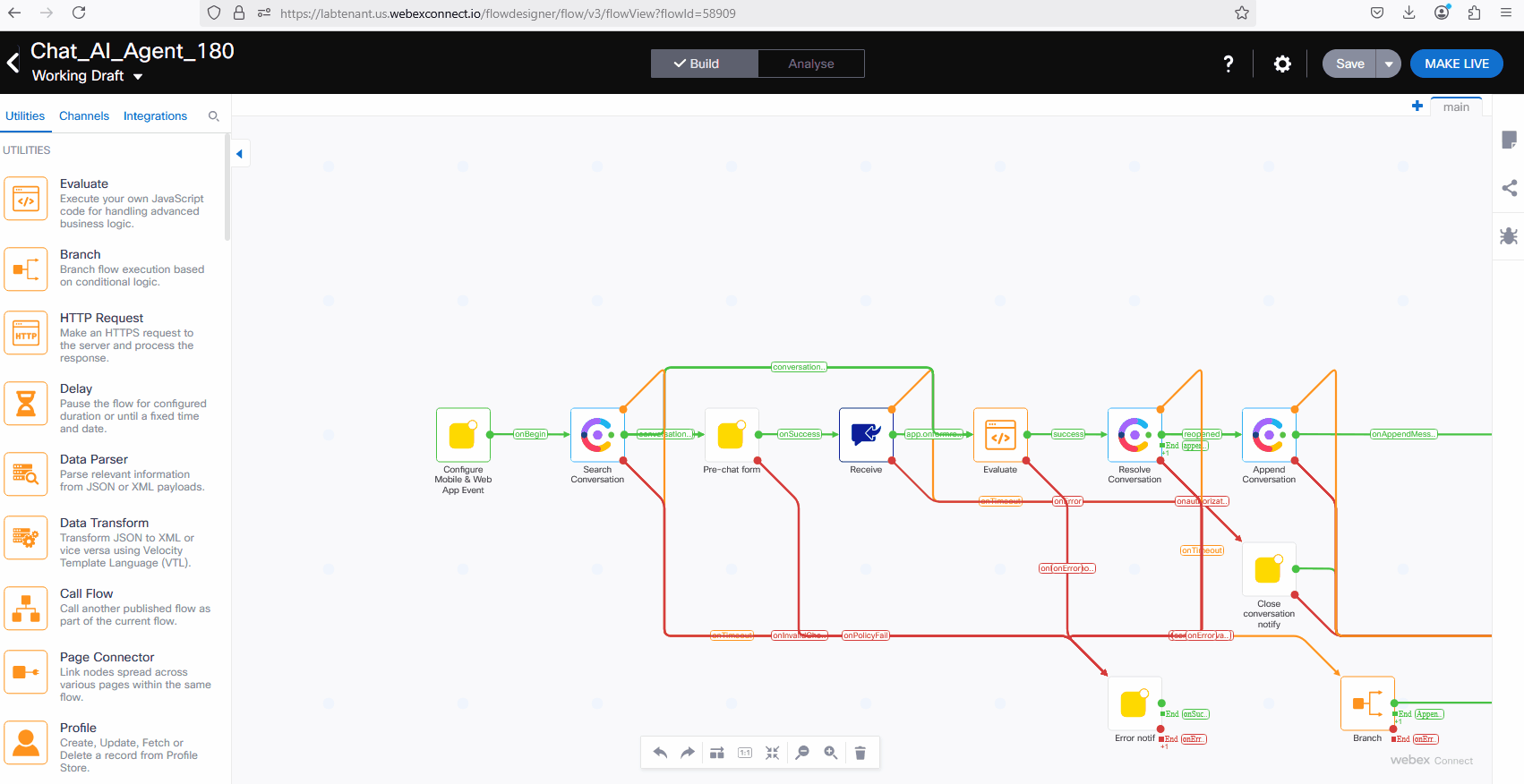Viewport: 1524px width, 784px height.
Task: Zoom out of the flow canvas
Action: [x=802, y=753]
